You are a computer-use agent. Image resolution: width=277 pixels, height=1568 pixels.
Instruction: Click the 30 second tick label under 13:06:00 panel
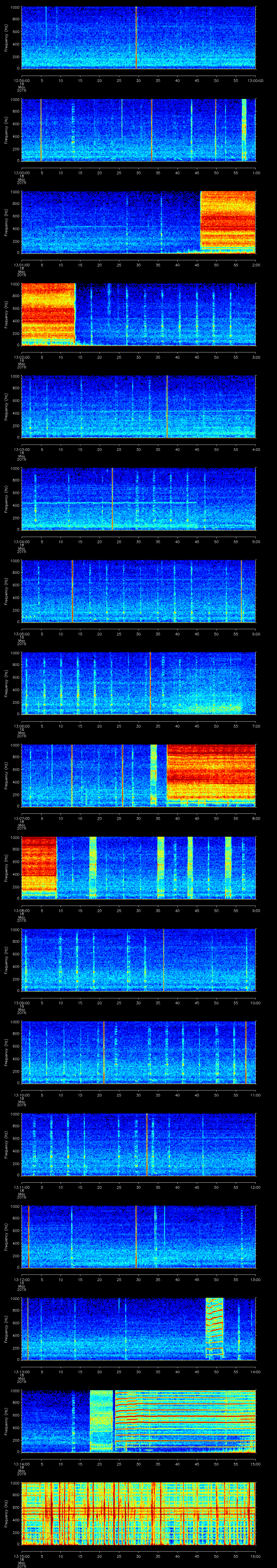tap(138, 726)
